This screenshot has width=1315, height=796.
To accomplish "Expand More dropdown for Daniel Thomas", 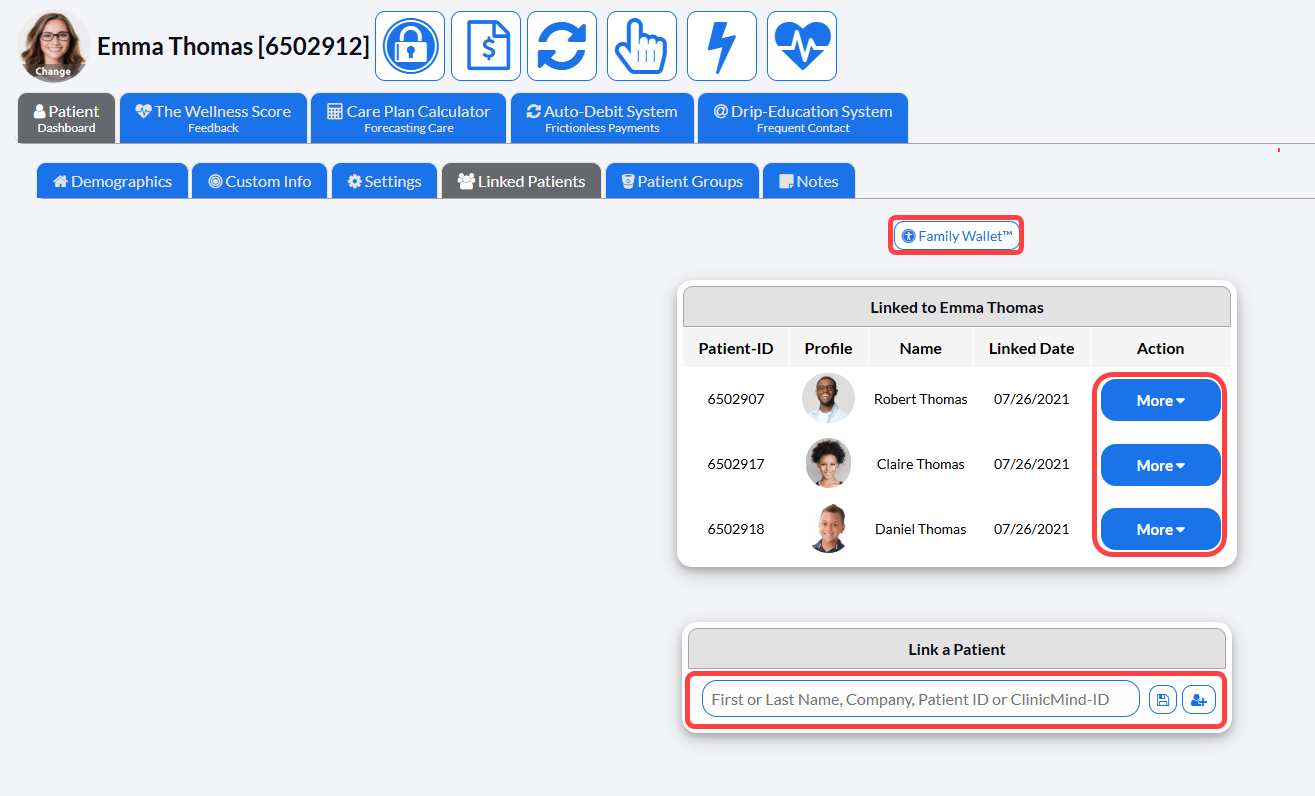I will pyautogui.click(x=1161, y=529).
